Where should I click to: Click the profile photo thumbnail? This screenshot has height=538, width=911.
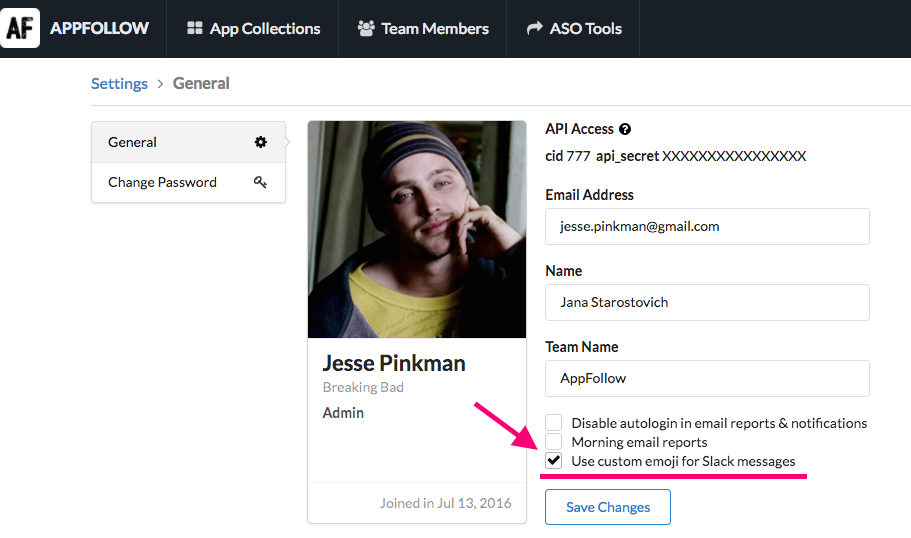click(417, 229)
